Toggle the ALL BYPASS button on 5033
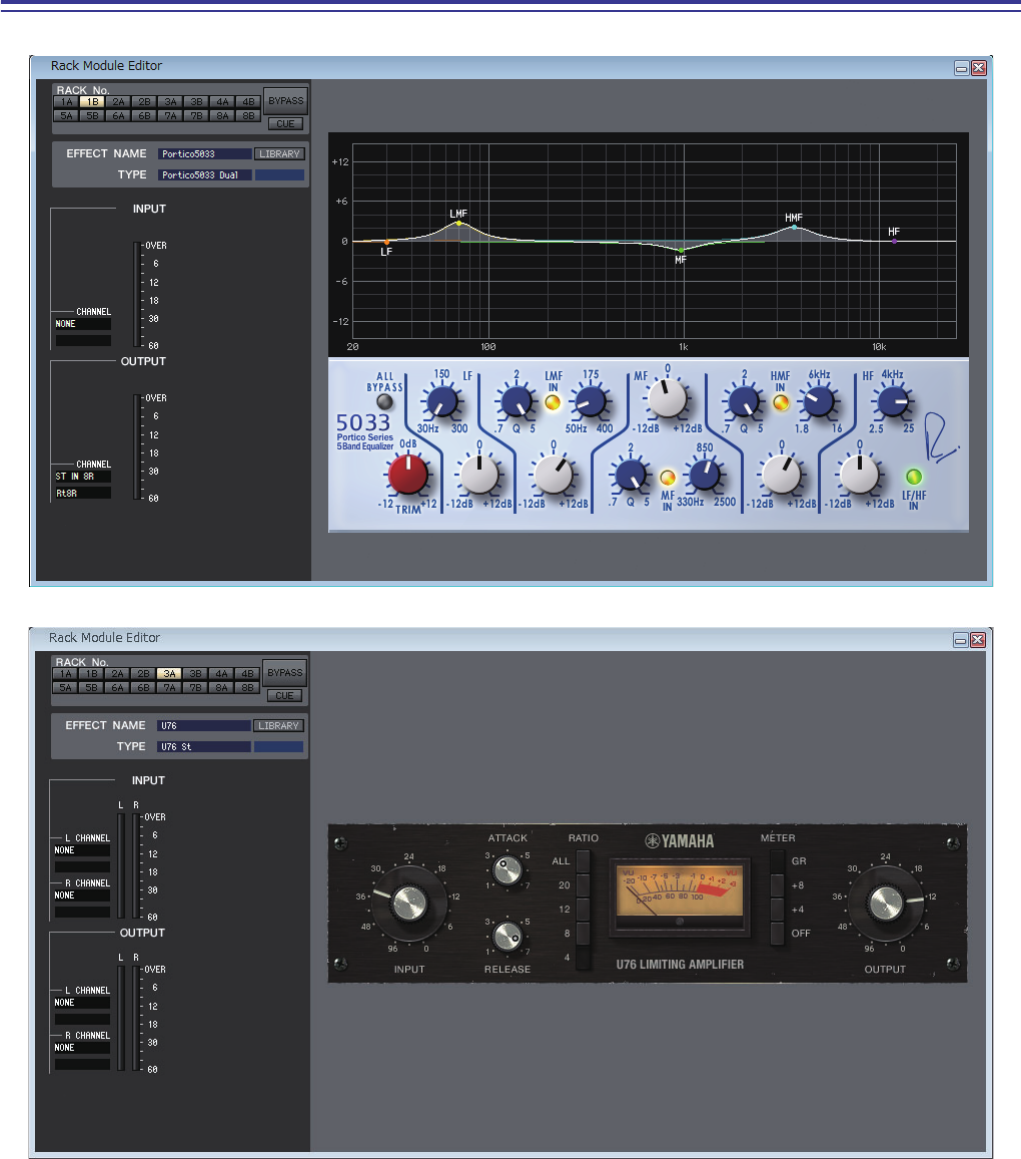1021x1159 pixels. click(384, 402)
